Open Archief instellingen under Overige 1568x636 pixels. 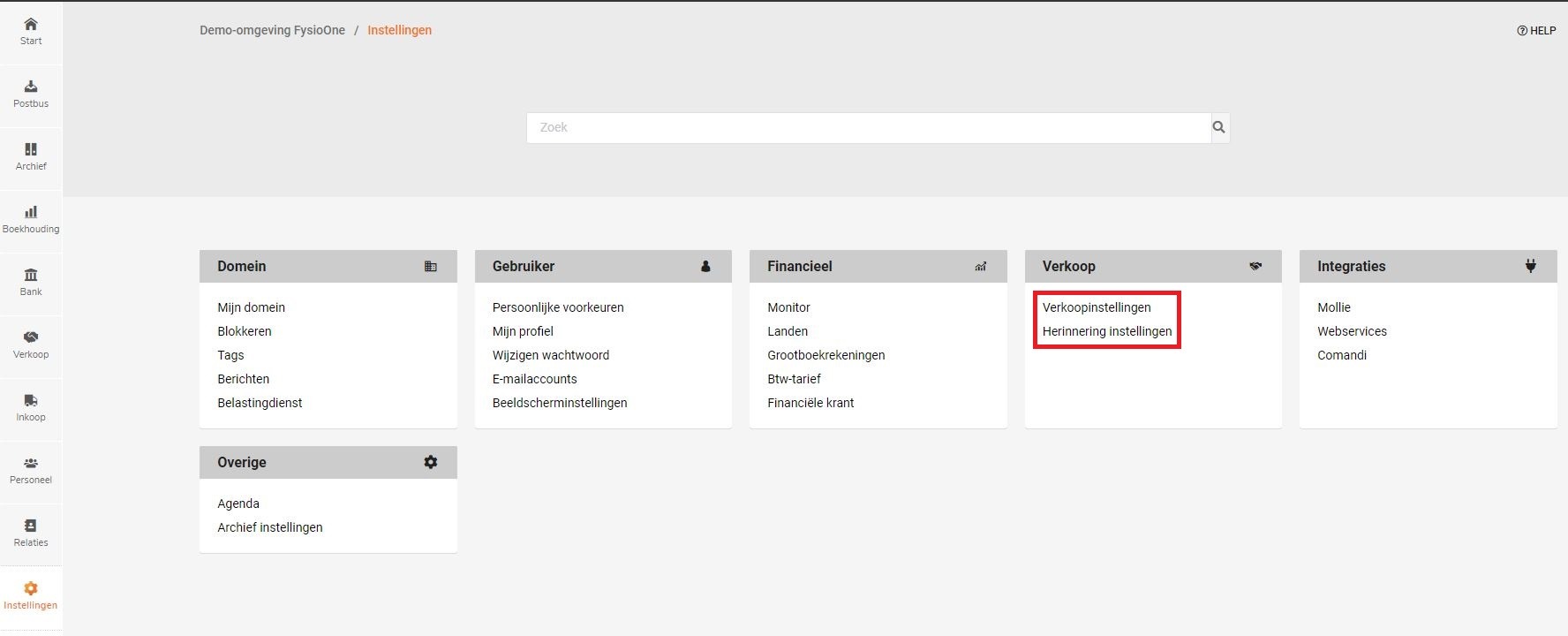pyautogui.click(x=270, y=527)
